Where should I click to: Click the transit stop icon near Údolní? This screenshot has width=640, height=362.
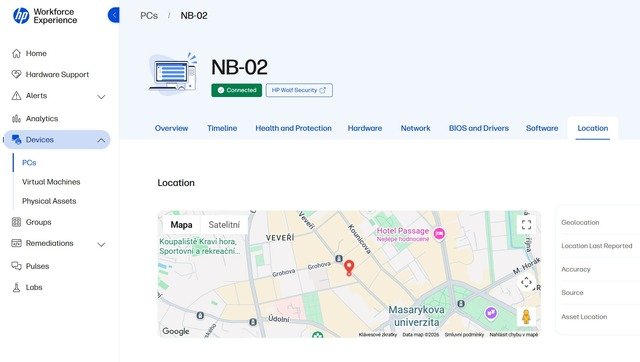point(253,322)
